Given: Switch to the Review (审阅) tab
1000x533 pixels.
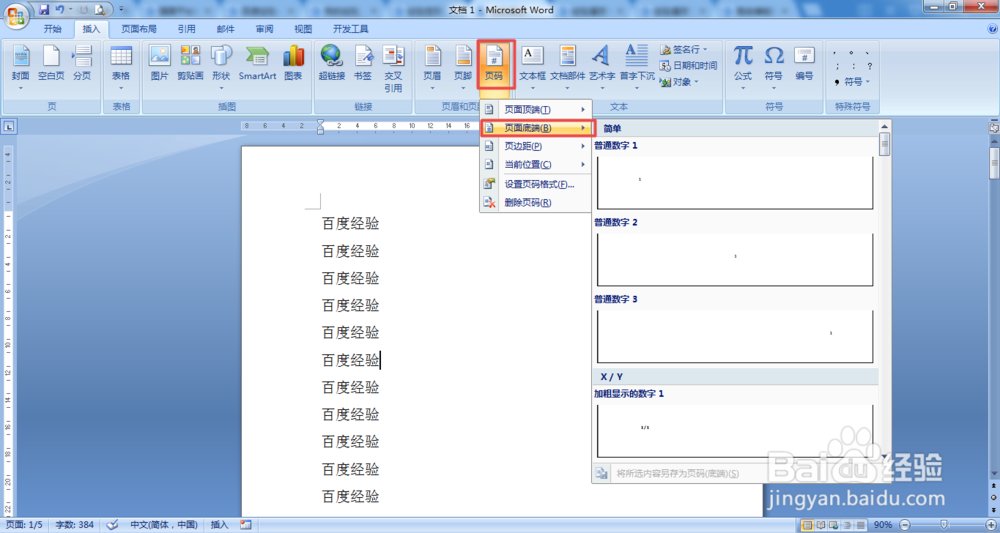Looking at the screenshot, I should click(x=264, y=29).
